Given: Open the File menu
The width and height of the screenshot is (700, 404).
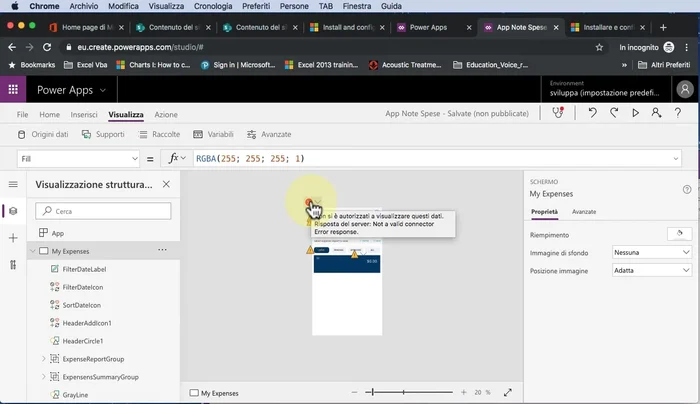Looking at the screenshot, I should pyautogui.click(x=22, y=115).
